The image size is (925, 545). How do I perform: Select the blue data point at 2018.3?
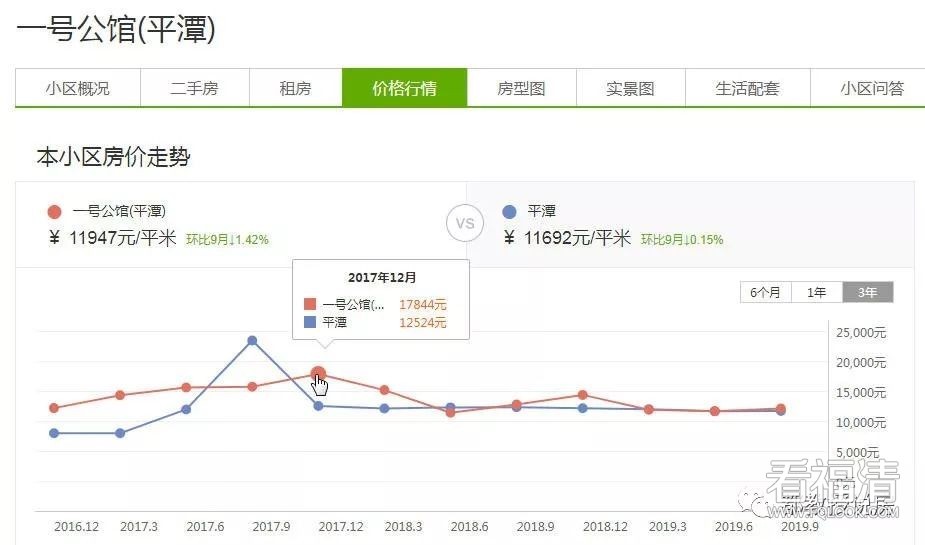pos(385,408)
